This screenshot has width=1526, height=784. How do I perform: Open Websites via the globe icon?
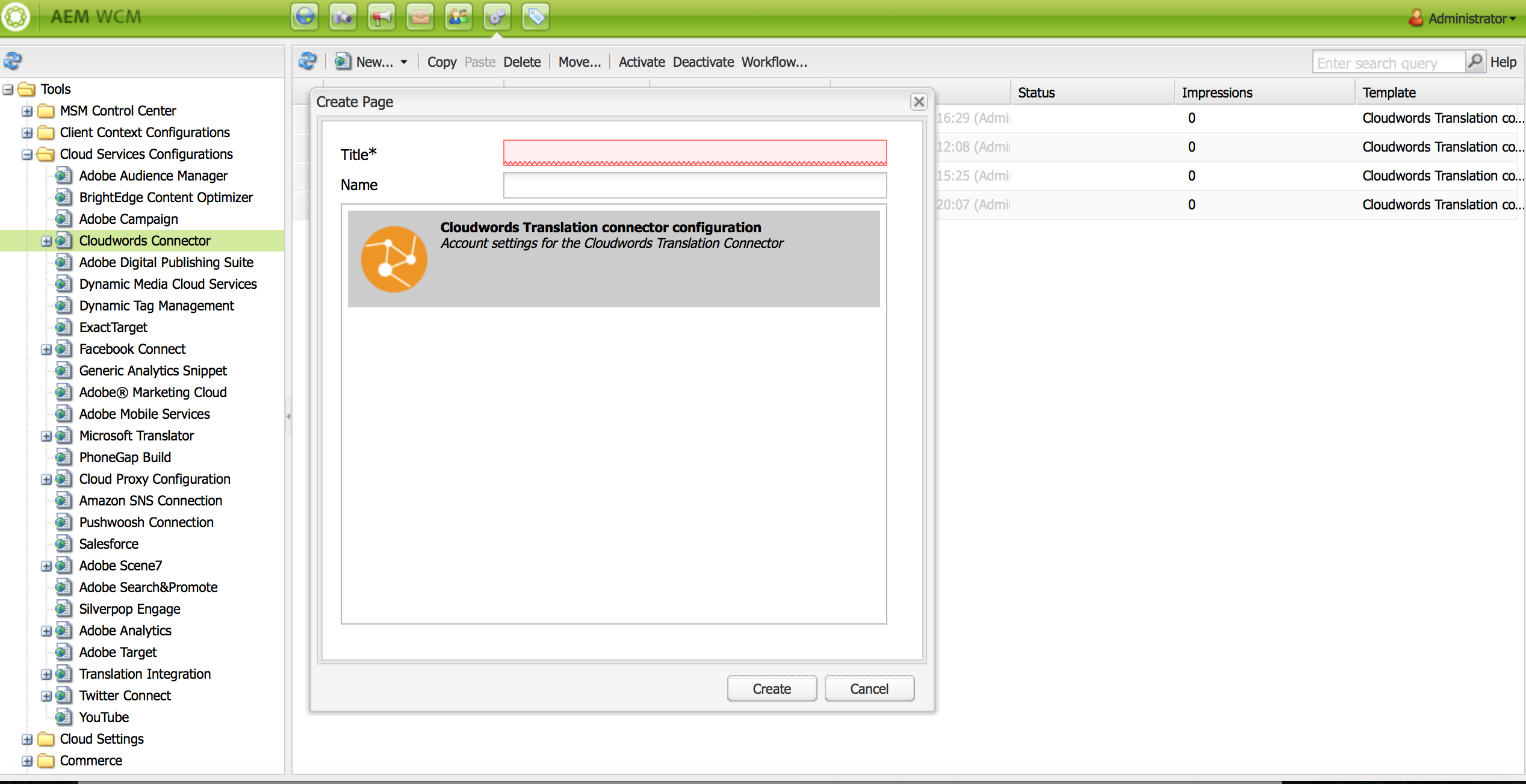[x=305, y=17]
